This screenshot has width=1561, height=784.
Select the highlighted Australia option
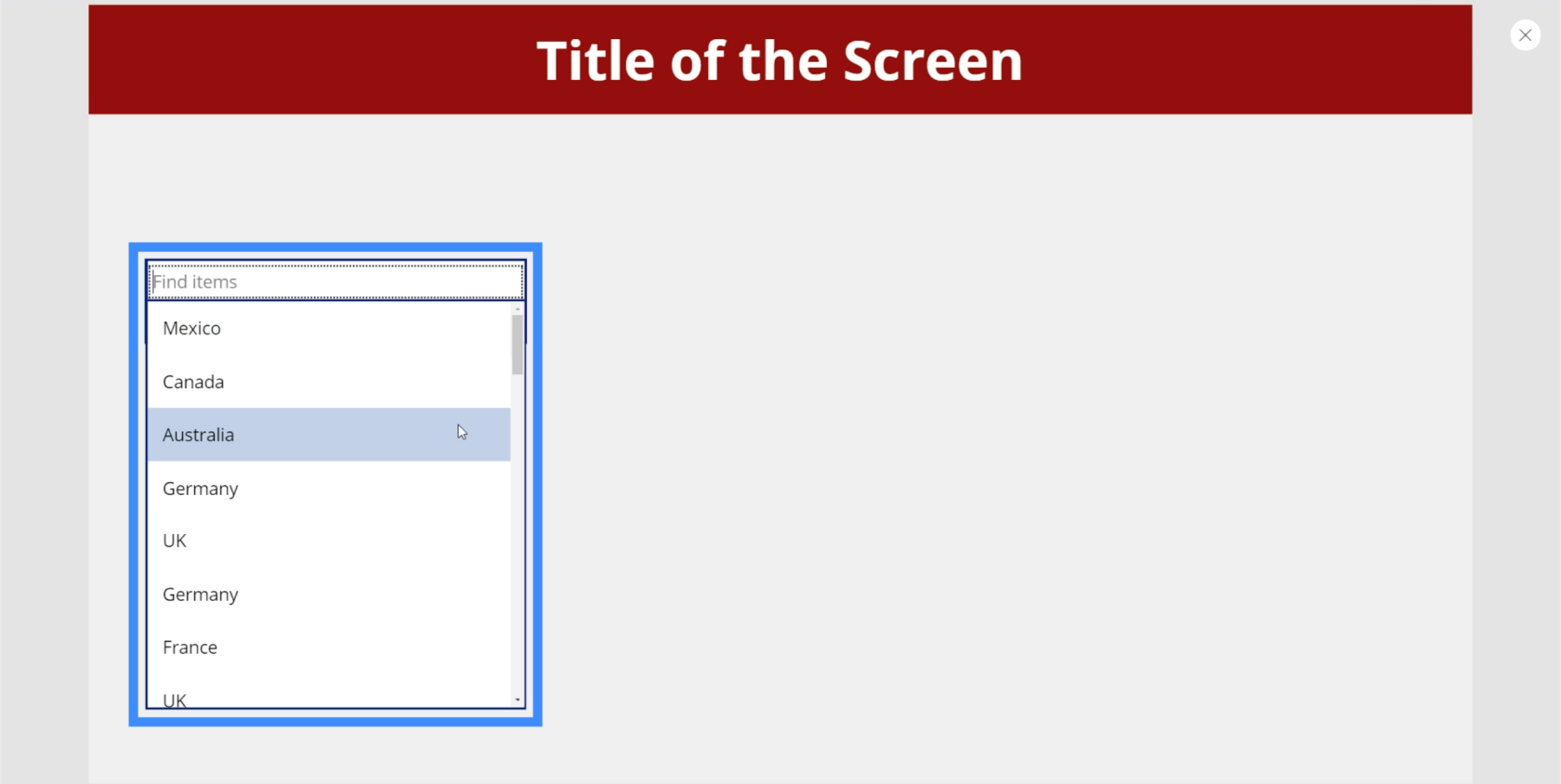click(x=329, y=435)
